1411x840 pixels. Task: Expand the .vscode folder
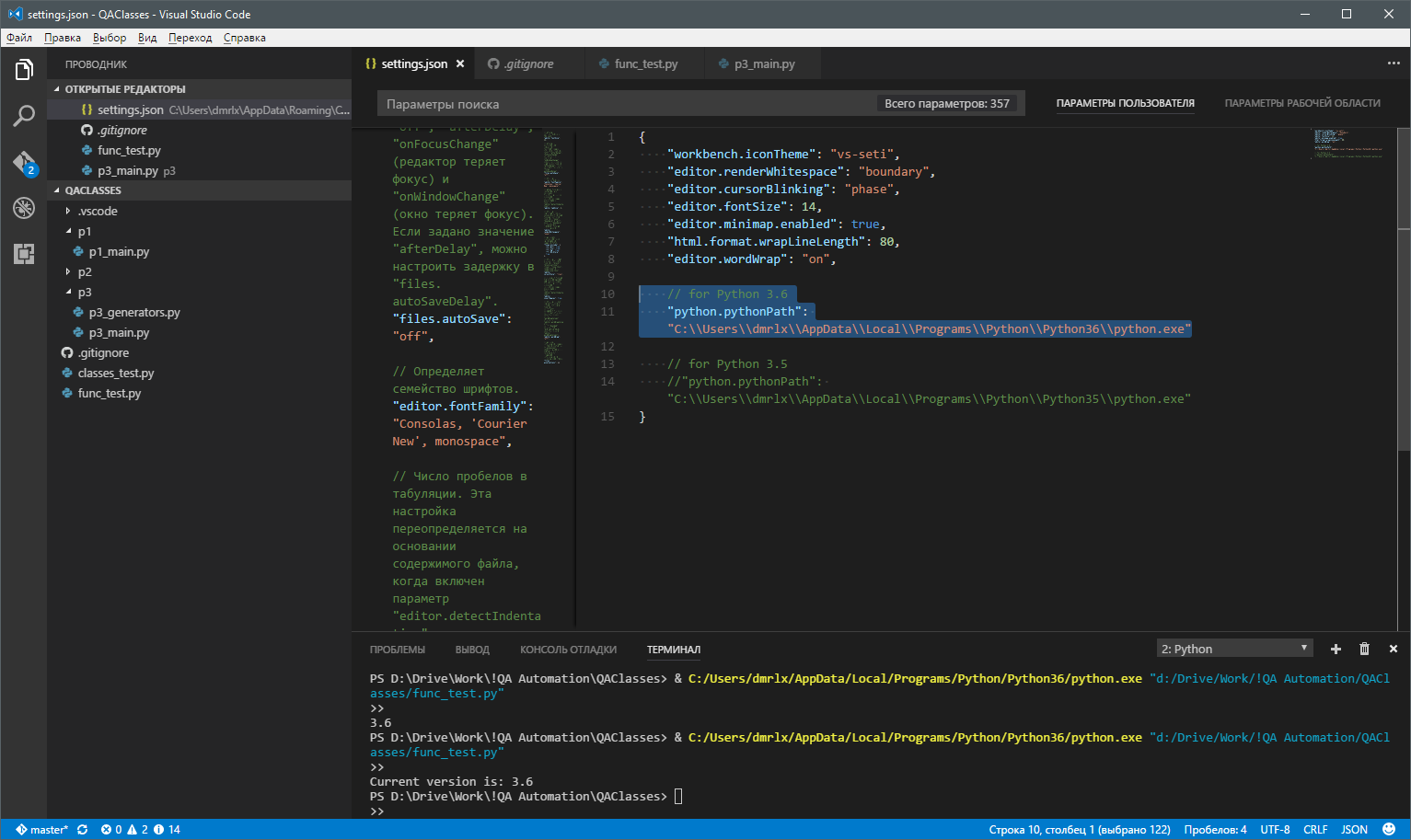coord(97,212)
